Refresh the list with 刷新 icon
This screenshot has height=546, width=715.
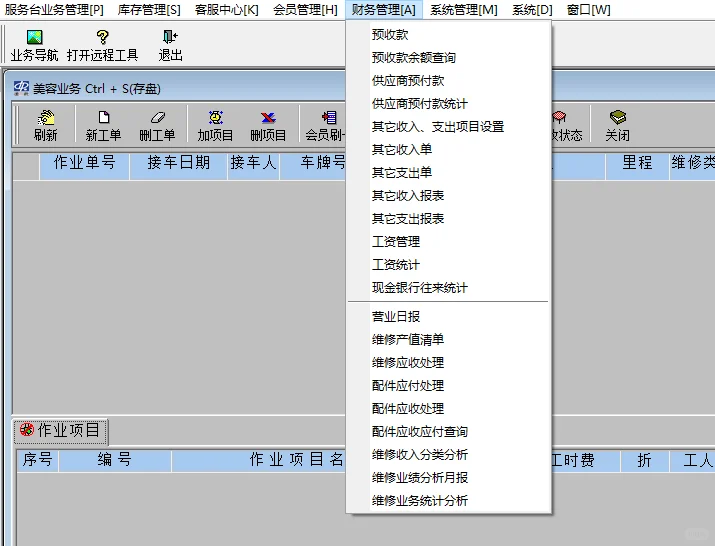pyautogui.click(x=46, y=118)
